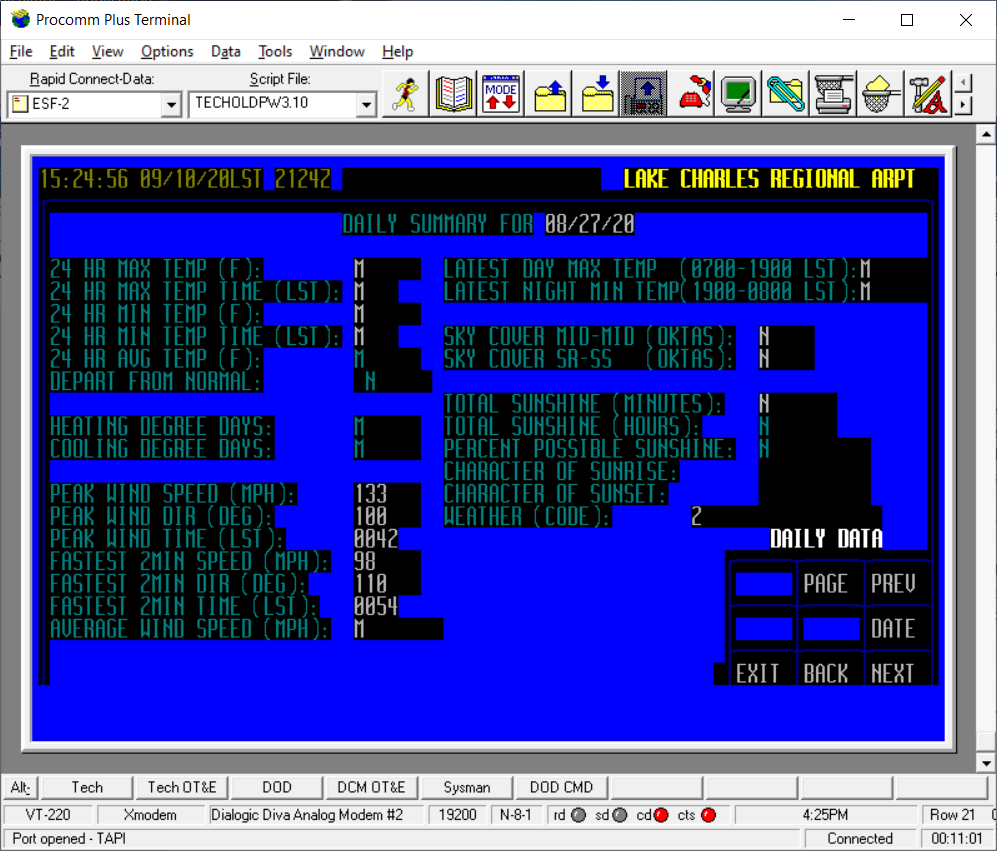Viewport: 997px width, 851px height.
Task: Click the monitor setup icon
Action: click(738, 94)
